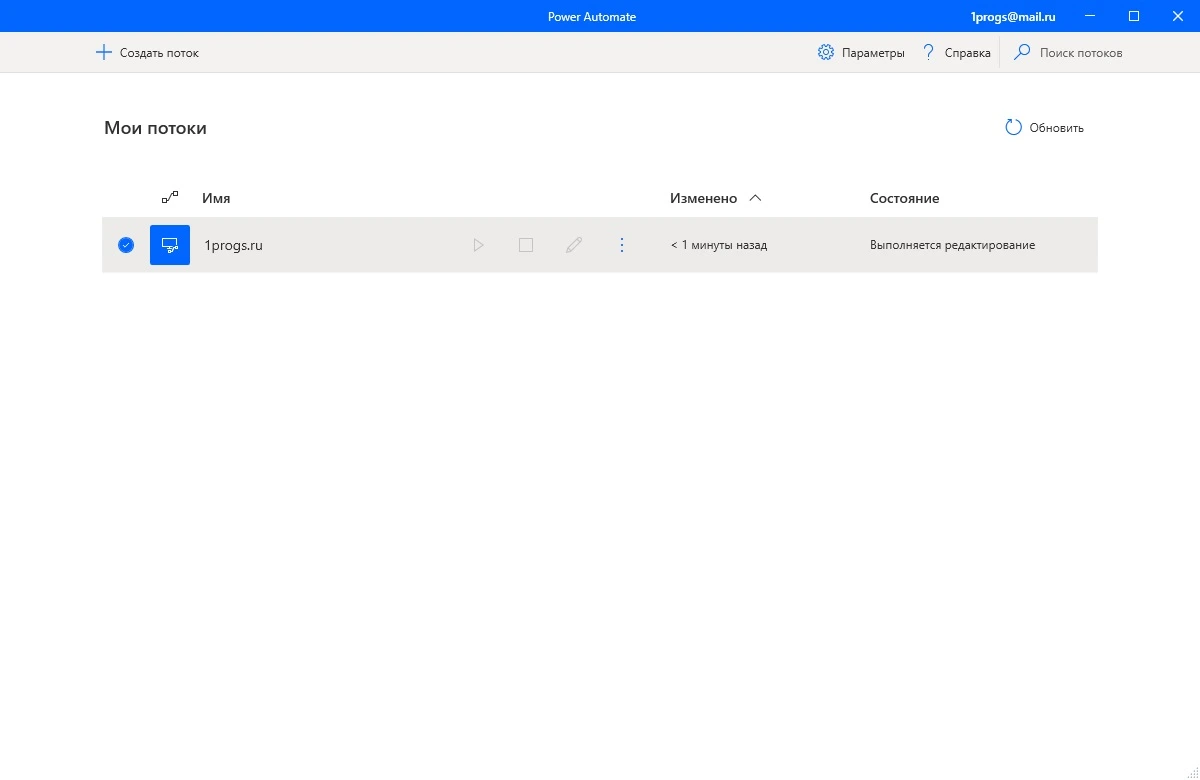Click the stop flow square icon
This screenshot has width=1200, height=780.
pos(526,245)
